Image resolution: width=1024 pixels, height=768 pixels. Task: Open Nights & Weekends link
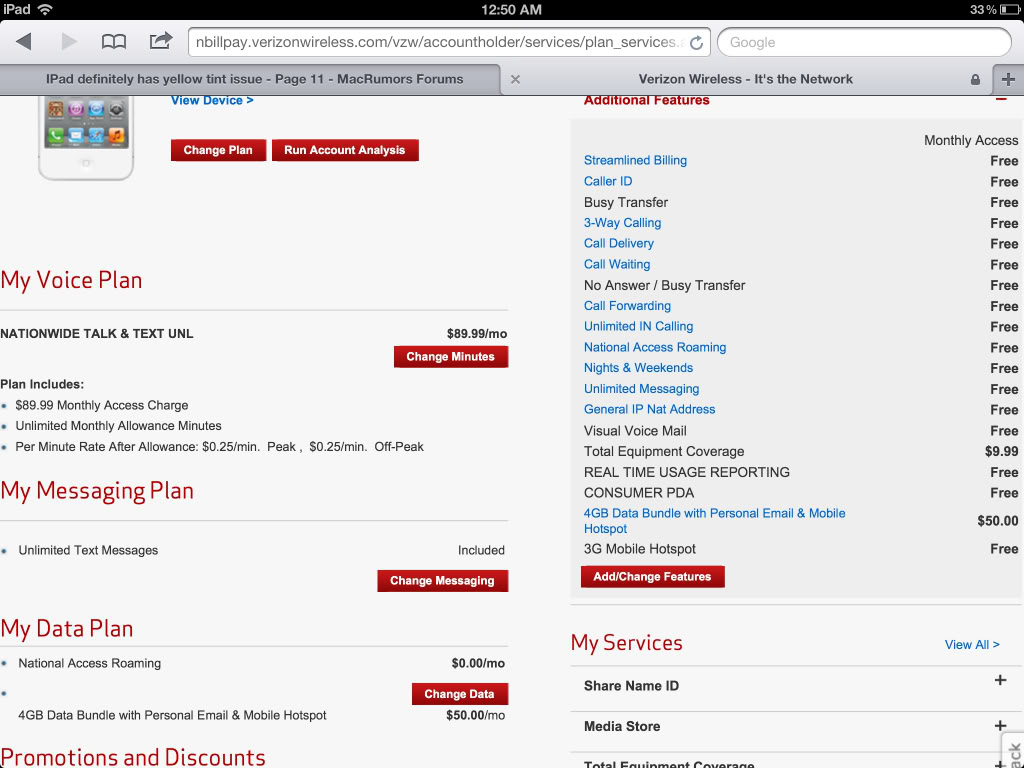638,368
